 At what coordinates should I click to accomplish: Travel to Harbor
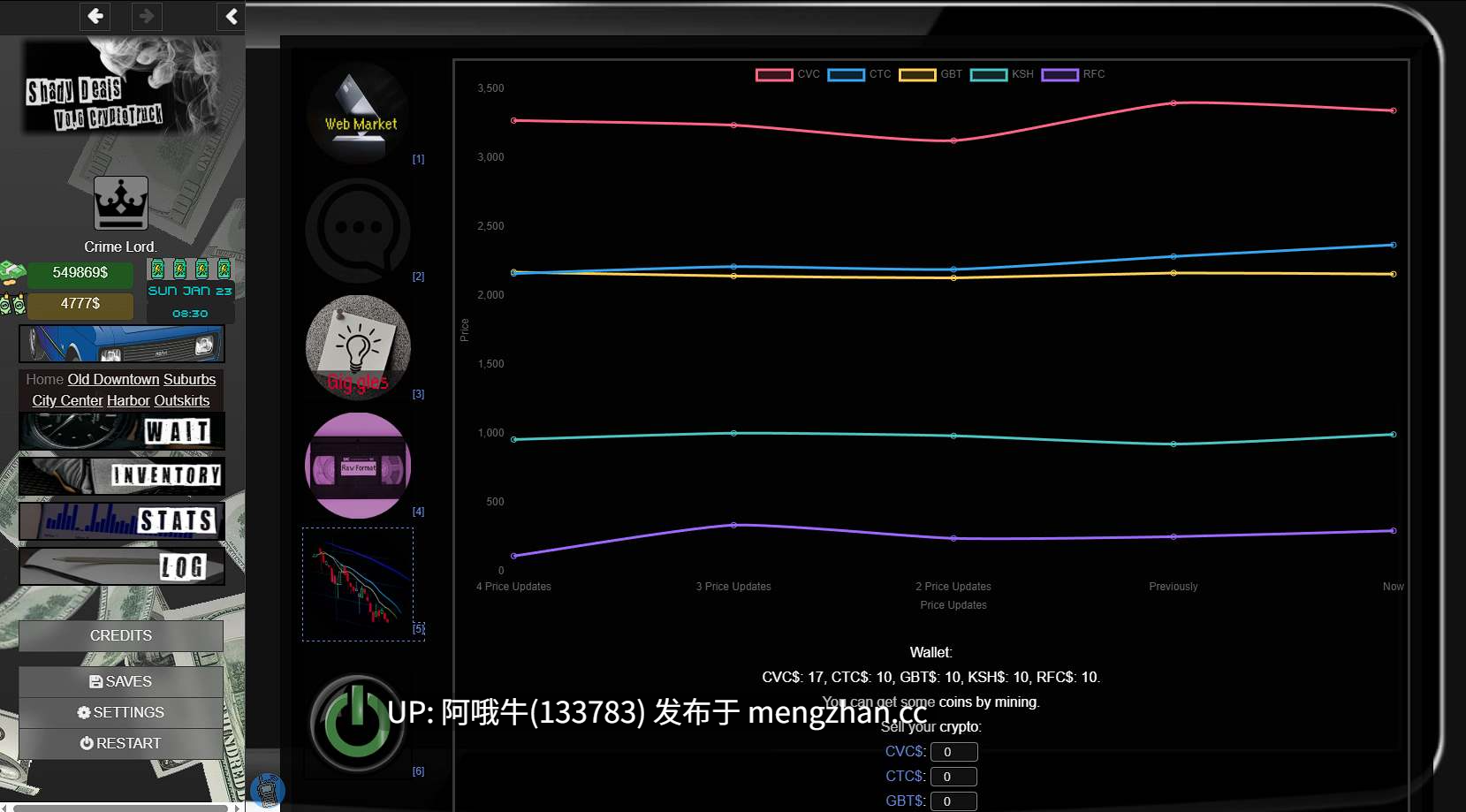(x=128, y=400)
